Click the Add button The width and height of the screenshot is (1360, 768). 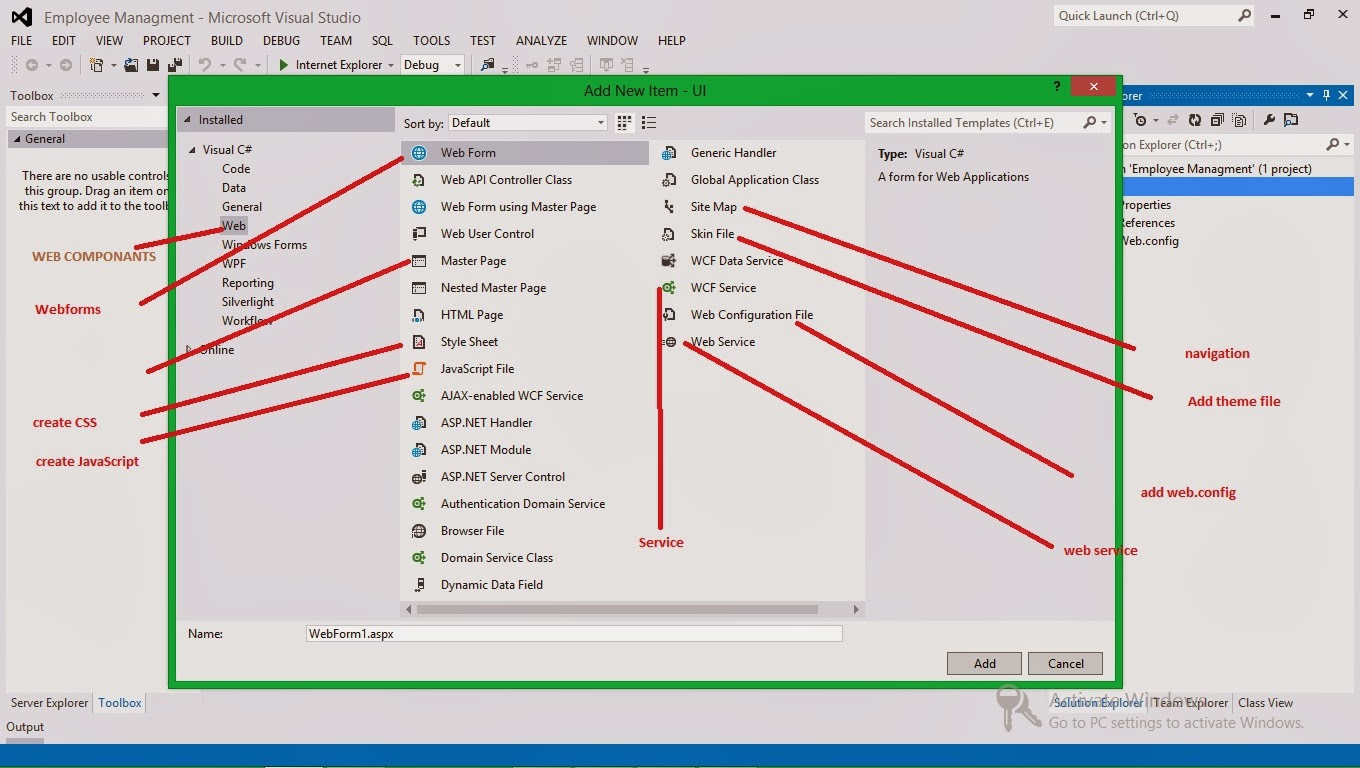983,663
